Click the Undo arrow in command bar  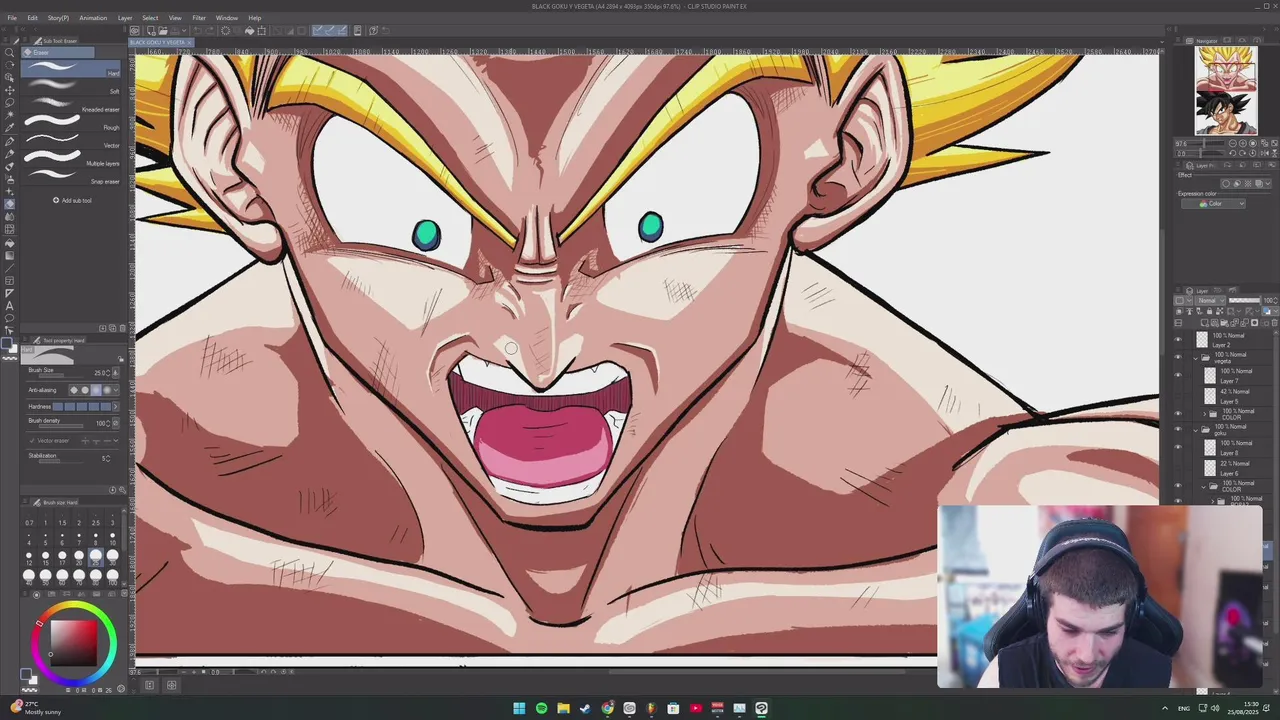tap(197, 30)
